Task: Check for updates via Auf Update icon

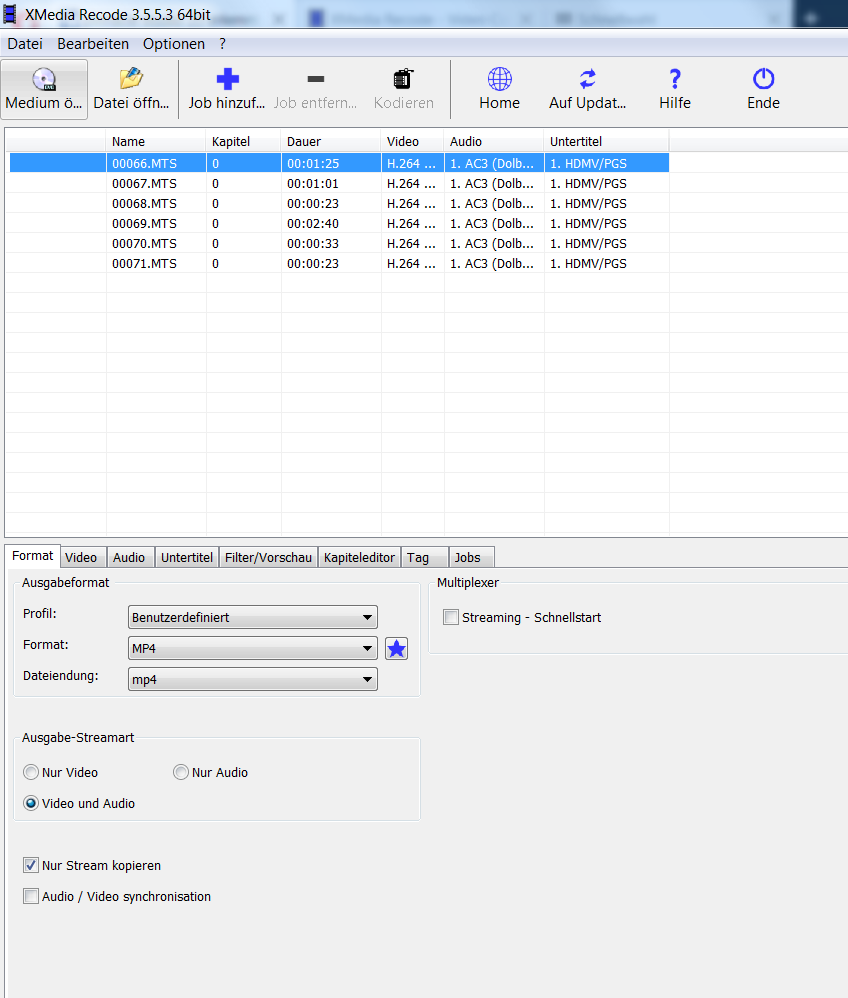Action: pyautogui.click(x=588, y=79)
